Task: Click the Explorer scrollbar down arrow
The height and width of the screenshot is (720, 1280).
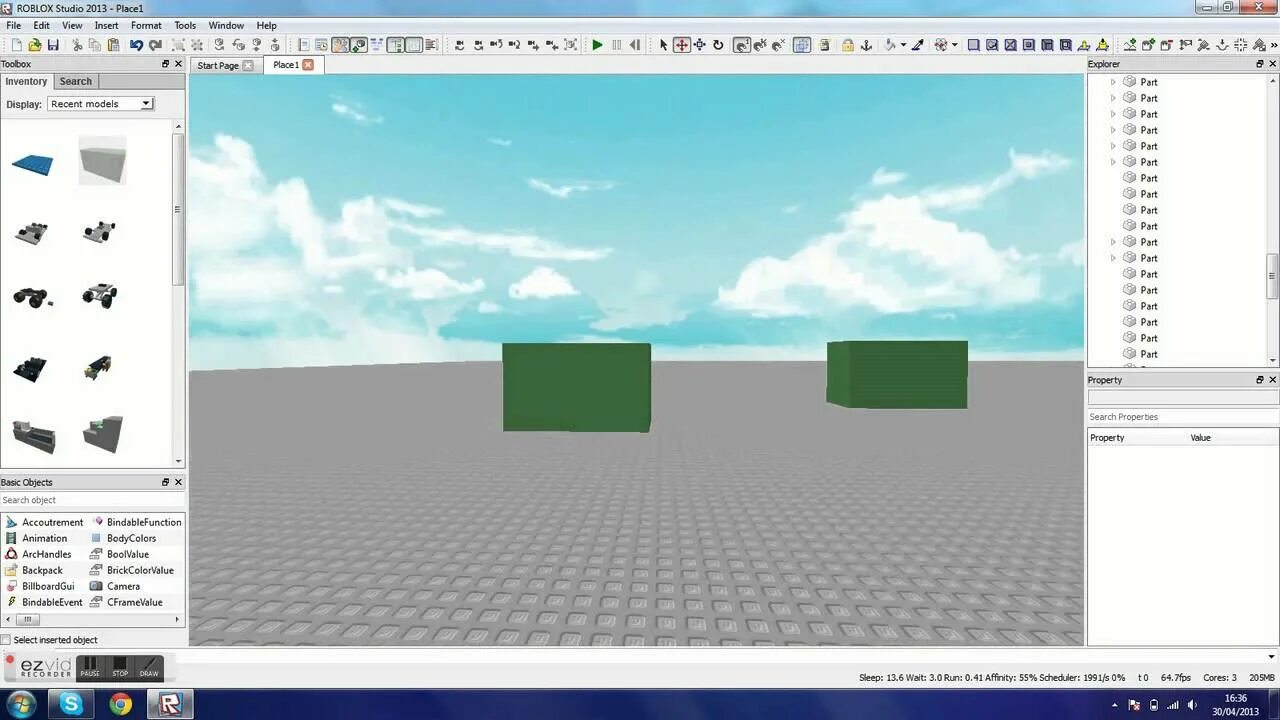Action: [1272, 361]
